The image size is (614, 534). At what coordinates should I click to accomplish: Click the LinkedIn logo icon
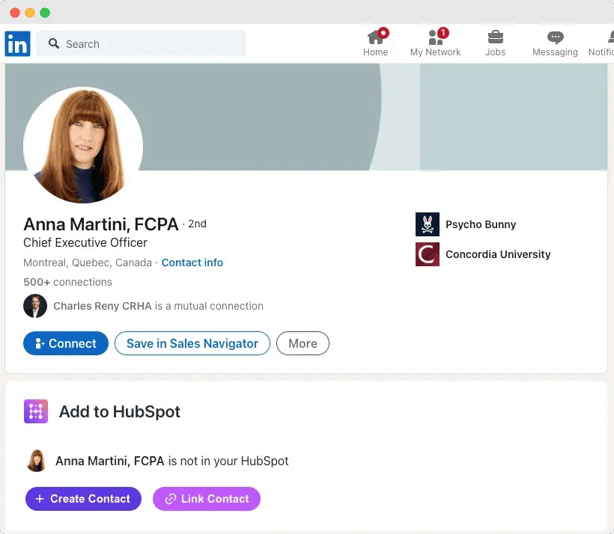pos(17,44)
